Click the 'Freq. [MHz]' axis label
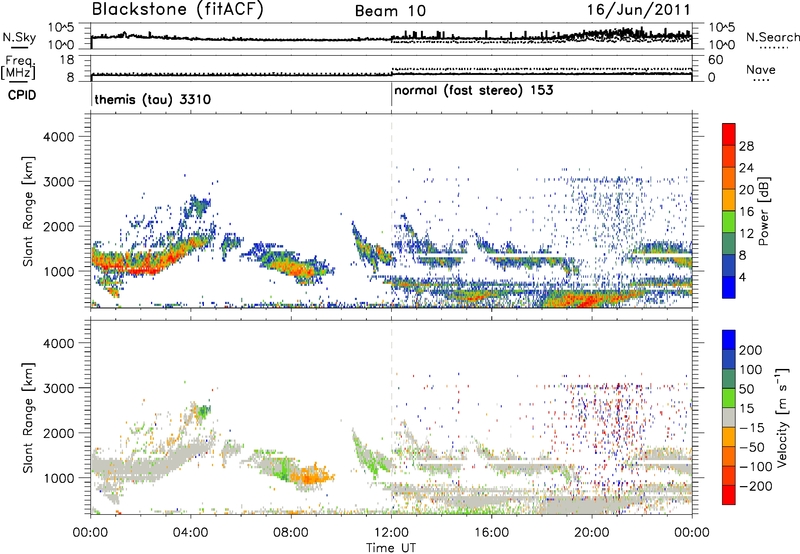 click(18, 68)
